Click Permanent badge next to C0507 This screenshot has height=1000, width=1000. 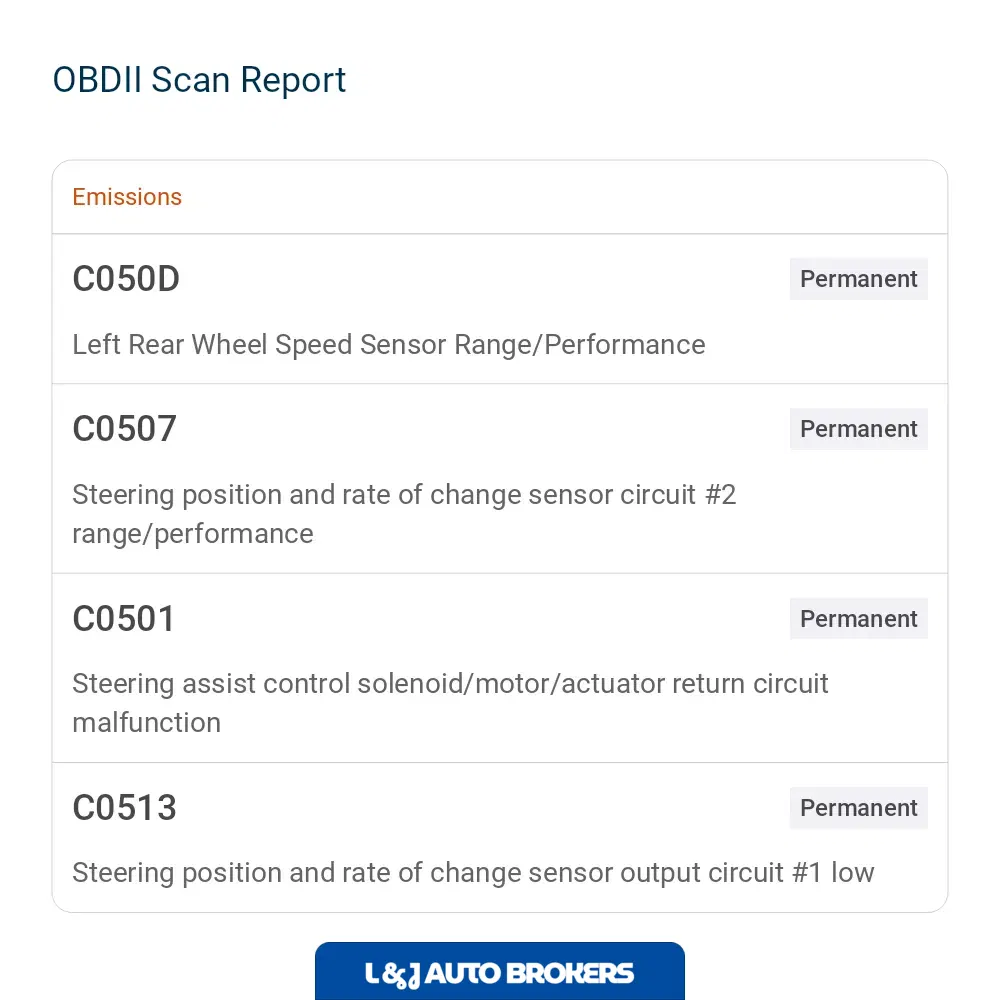click(x=858, y=429)
